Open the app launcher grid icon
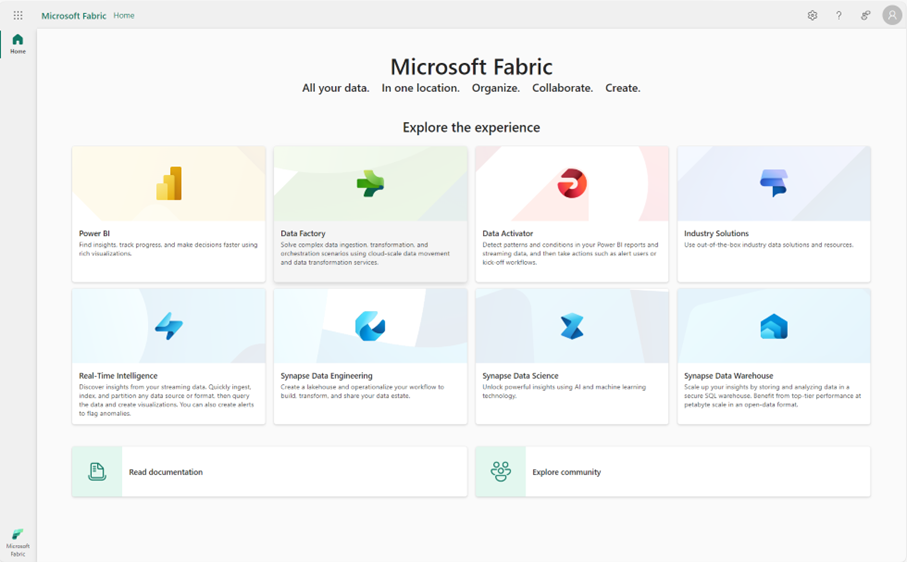The height and width of the screenshot is (562, 907). point(18,16)
